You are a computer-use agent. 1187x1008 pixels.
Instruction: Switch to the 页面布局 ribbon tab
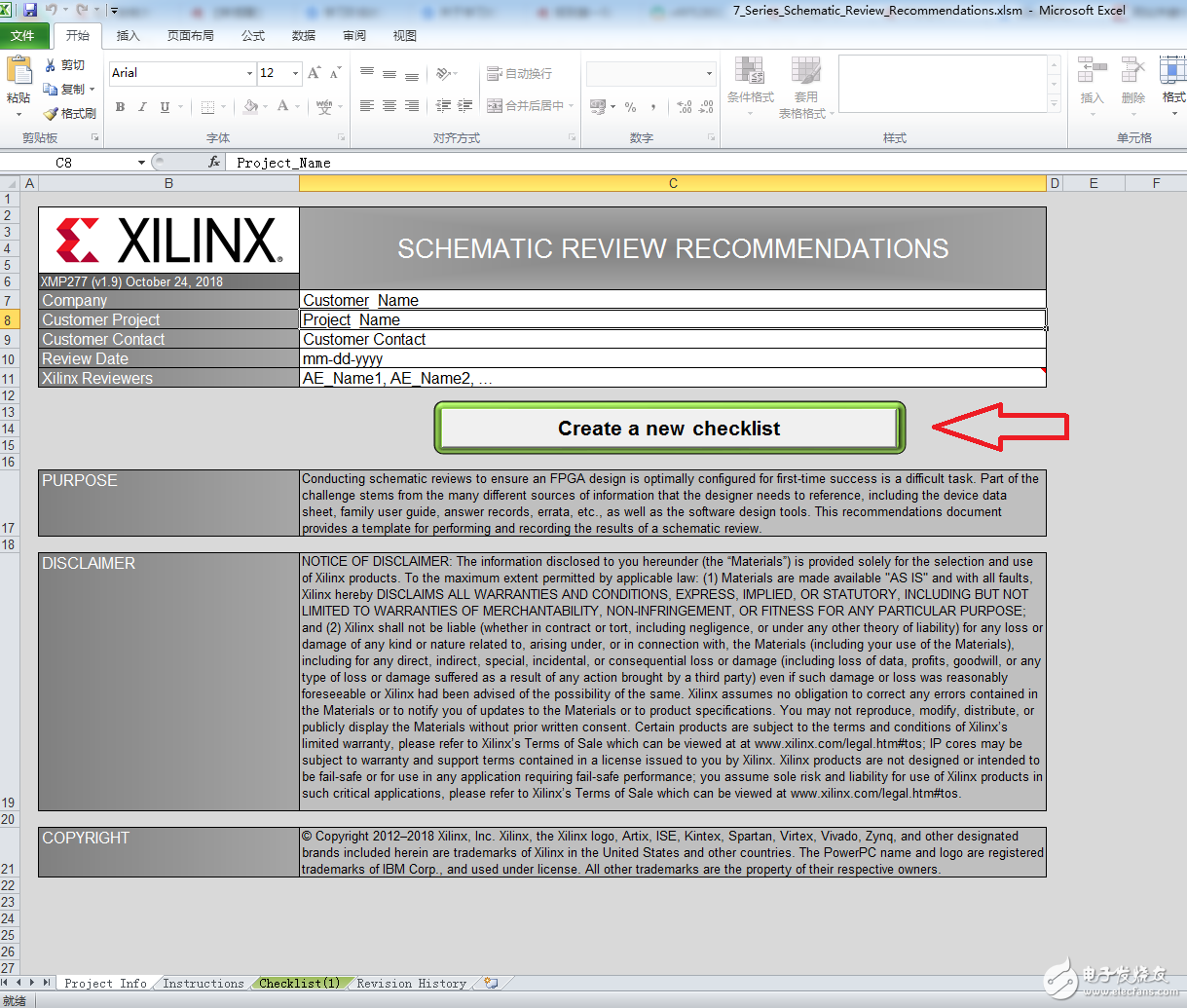[190, 36]
